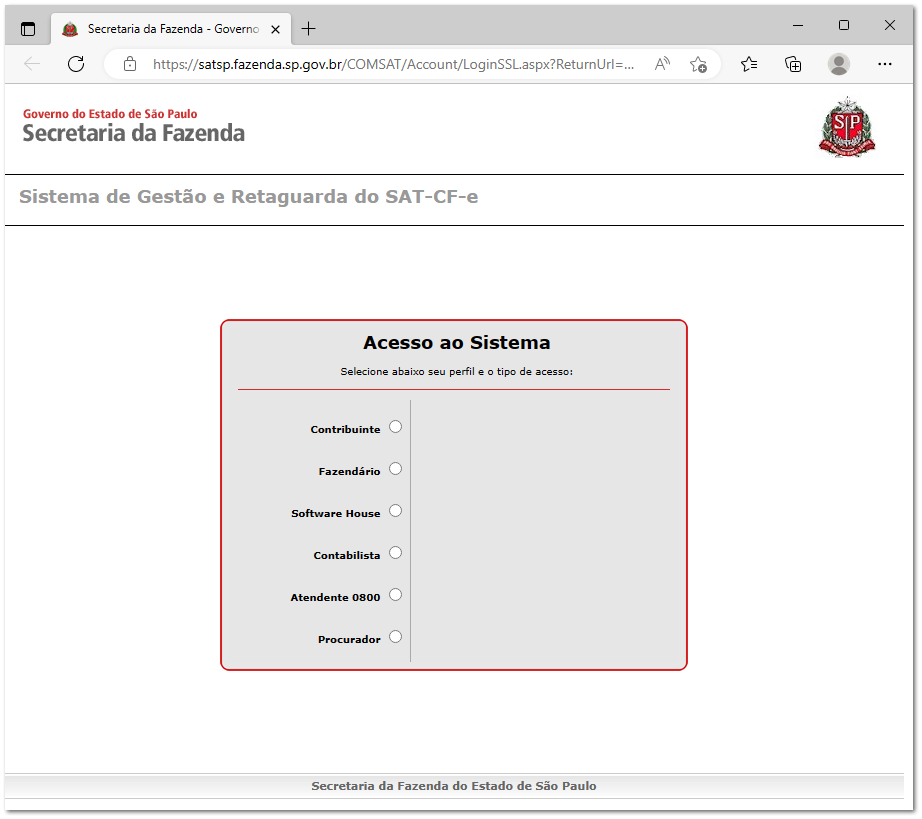Select the Procurador profile
Image resolution: width=922 pixels, height=819 pixels.
coord(395,636)
